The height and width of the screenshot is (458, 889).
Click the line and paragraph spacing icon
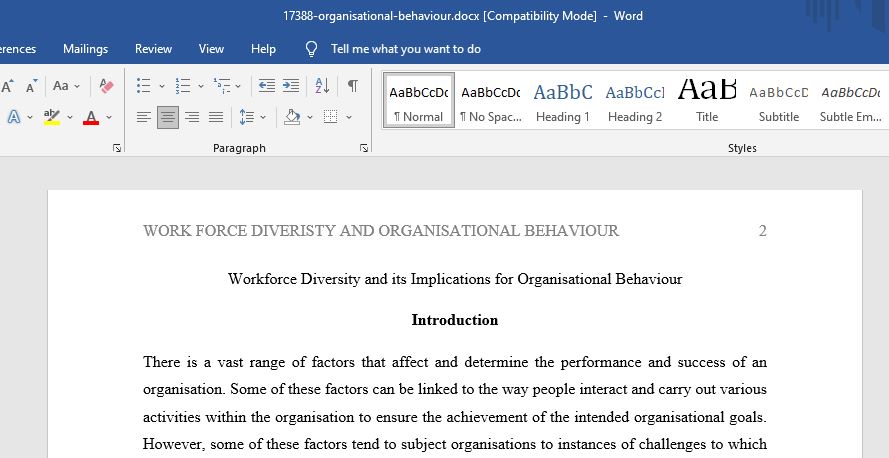[x=247, y=117]
